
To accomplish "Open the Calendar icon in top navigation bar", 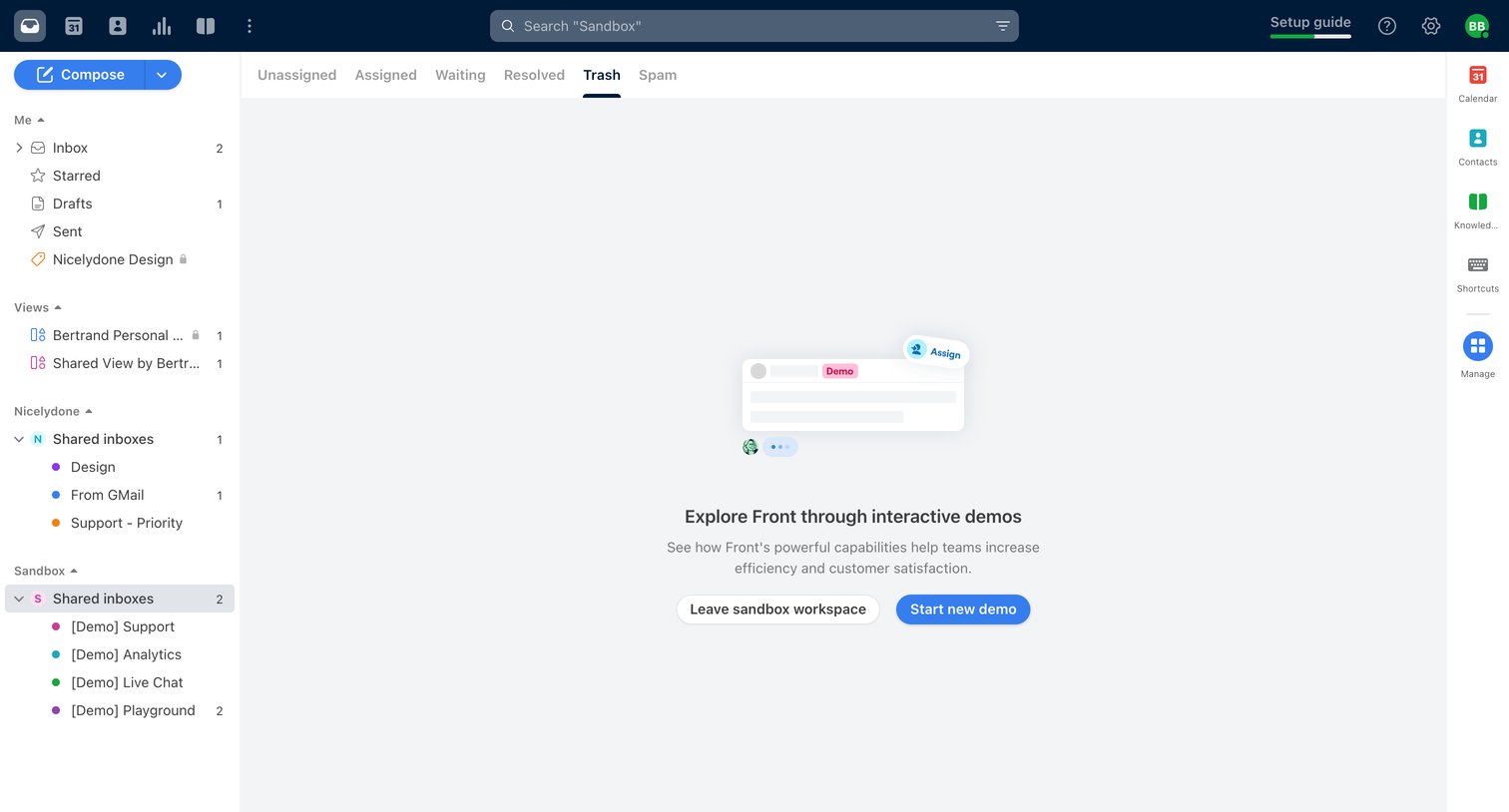I will tap(74, 26).
